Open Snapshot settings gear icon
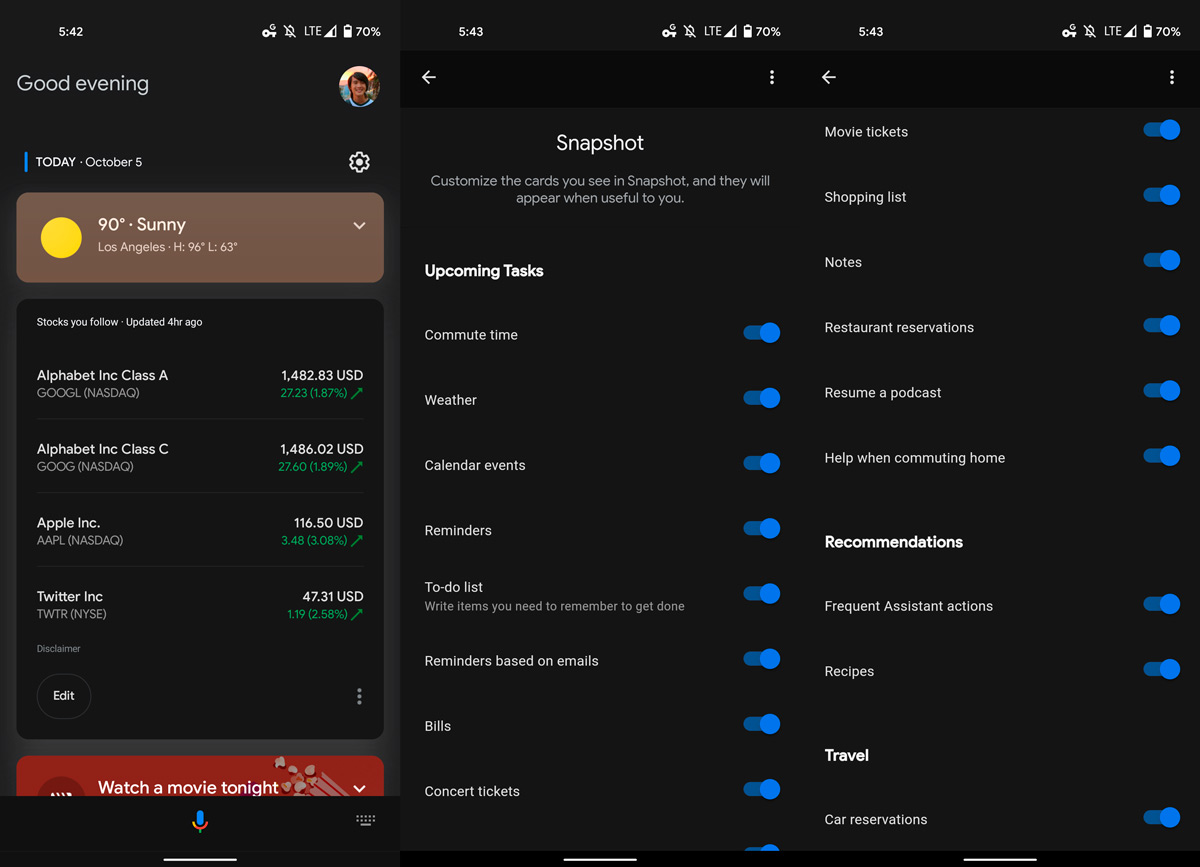This screenshot has height=867, width=1200. pyautogui.click(x=359, y=162)
